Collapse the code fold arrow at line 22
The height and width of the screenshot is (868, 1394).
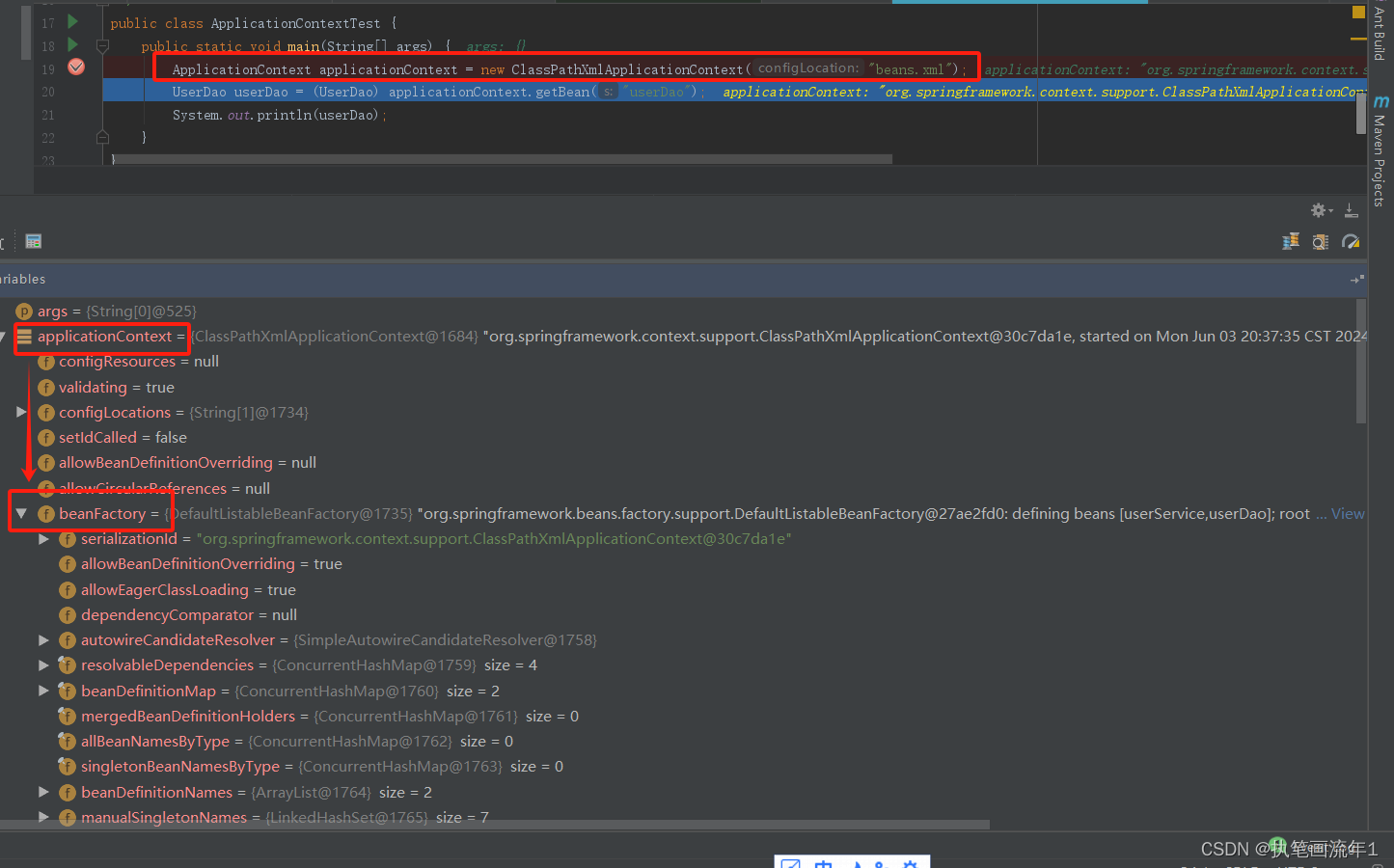click(x=102, y=137)
